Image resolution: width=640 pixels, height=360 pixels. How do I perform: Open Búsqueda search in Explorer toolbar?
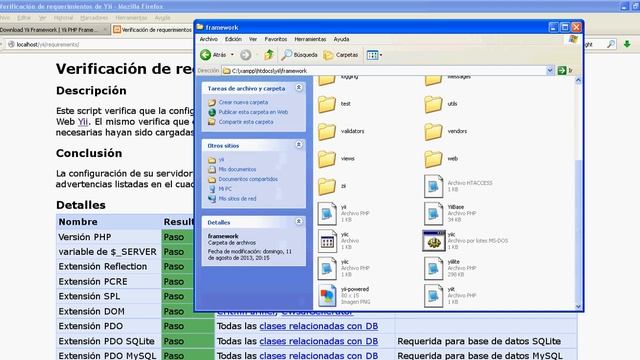click(299, 55)
